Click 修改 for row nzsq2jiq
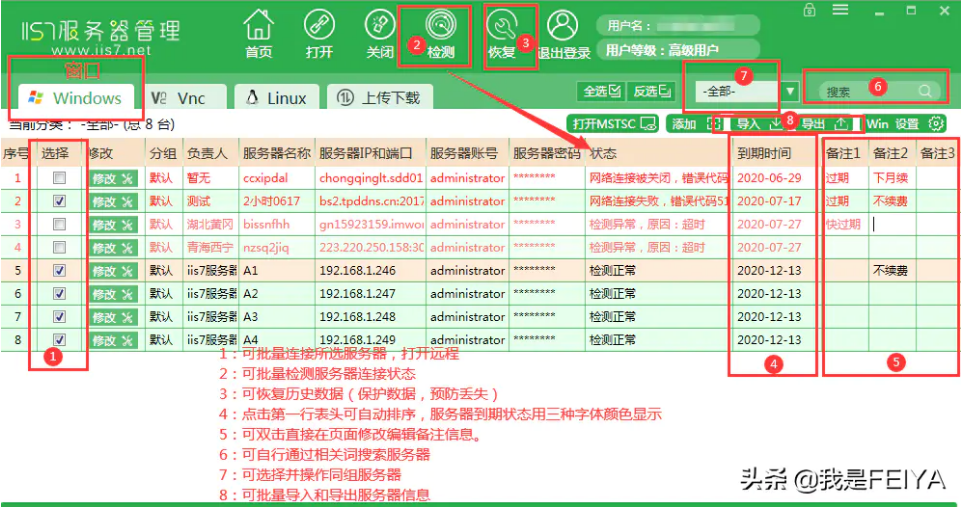This screenshot has height=511, width=963. pos(112,248)
